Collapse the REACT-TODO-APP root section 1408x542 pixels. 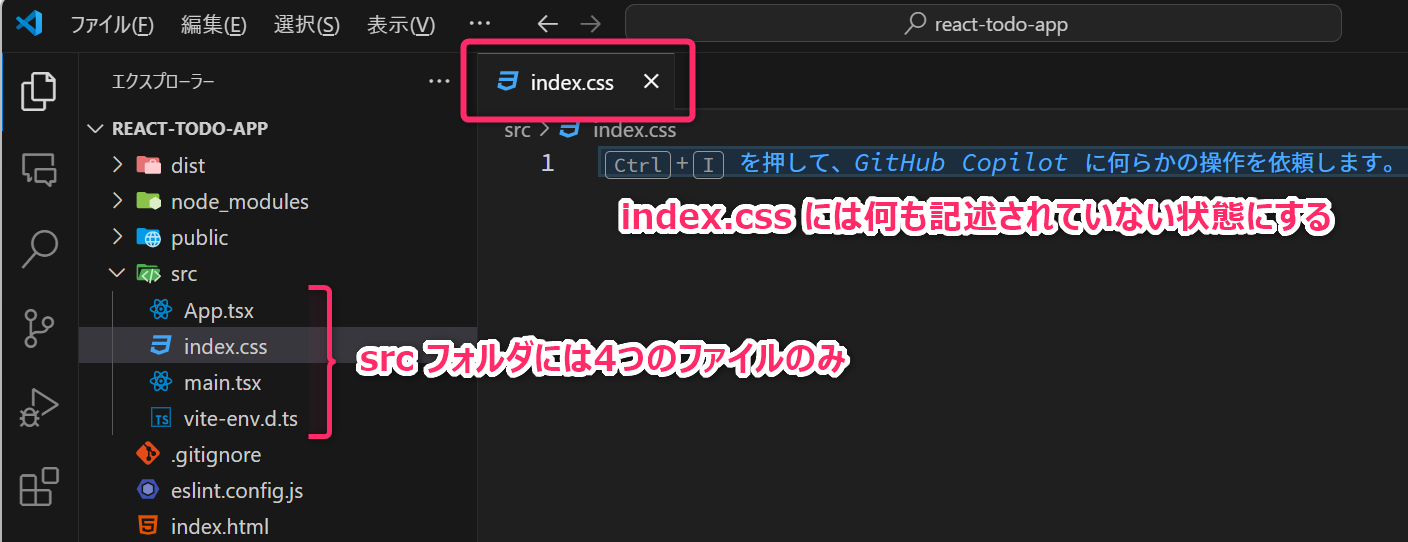pyautogui.click(x=96, y=129)
